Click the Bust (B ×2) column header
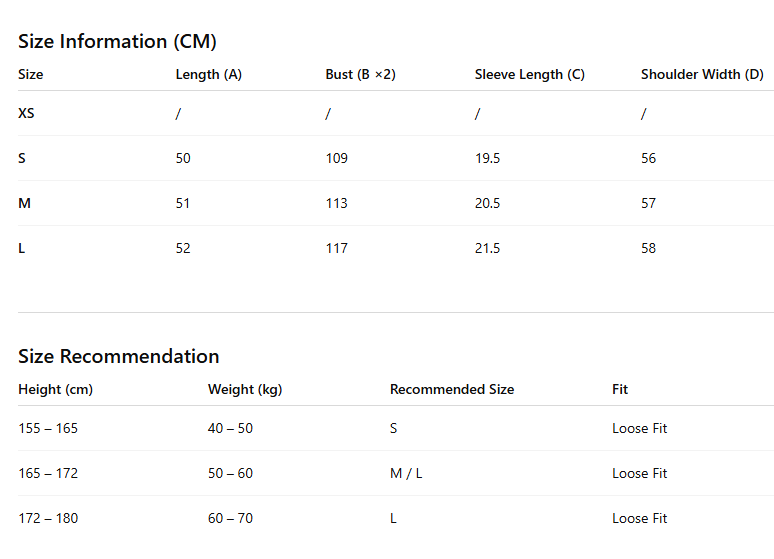This screenshot has width=774, height=559. click(x=360, y=75)
